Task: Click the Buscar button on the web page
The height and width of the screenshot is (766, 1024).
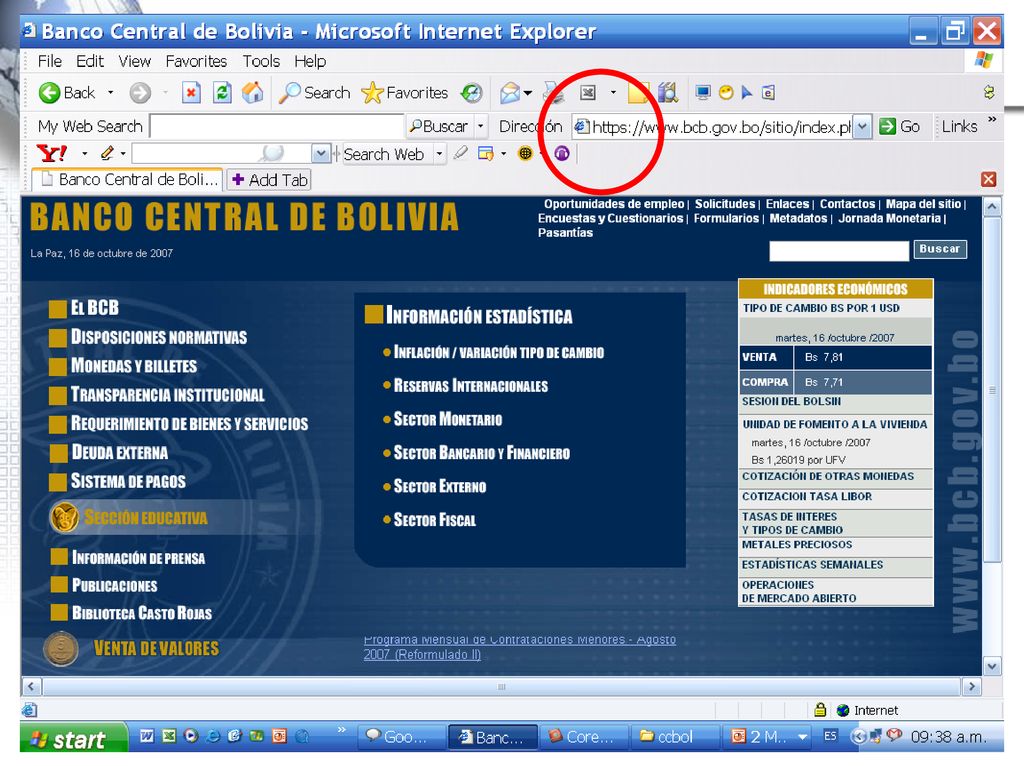Action: click(x=940, y=249)
